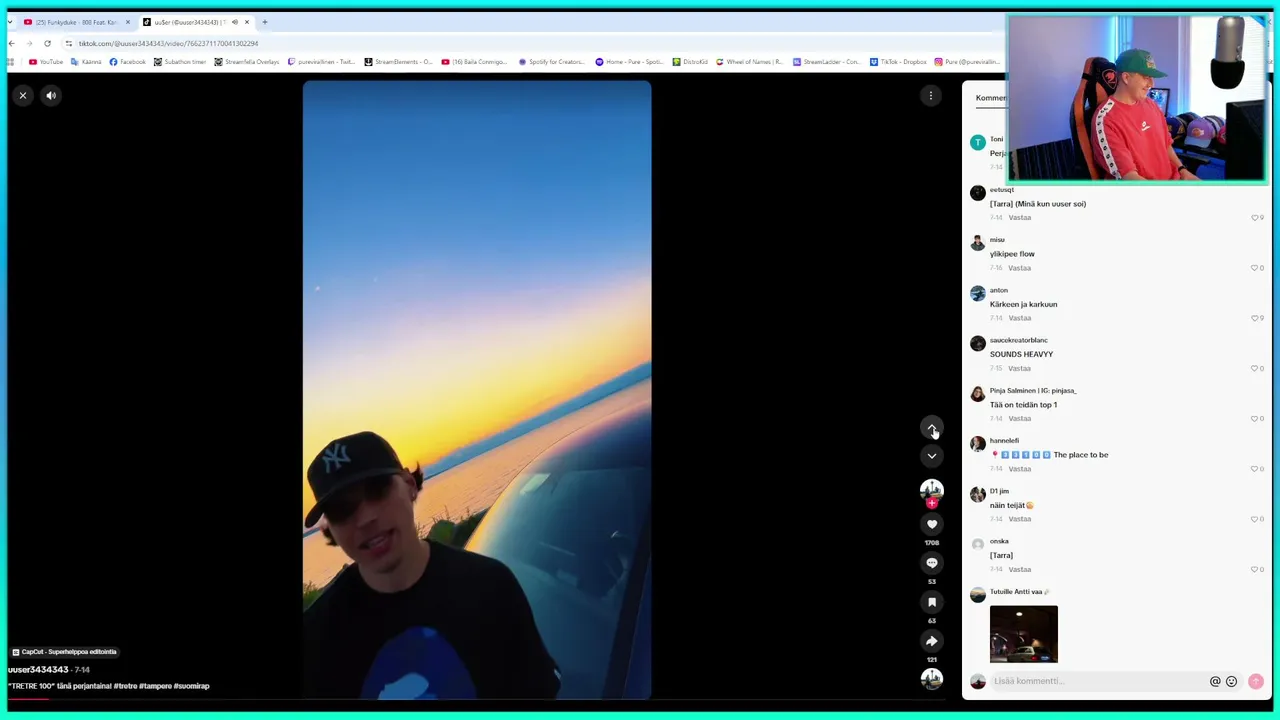Open the StreamElements bookmark

click(x=398, y=62)
